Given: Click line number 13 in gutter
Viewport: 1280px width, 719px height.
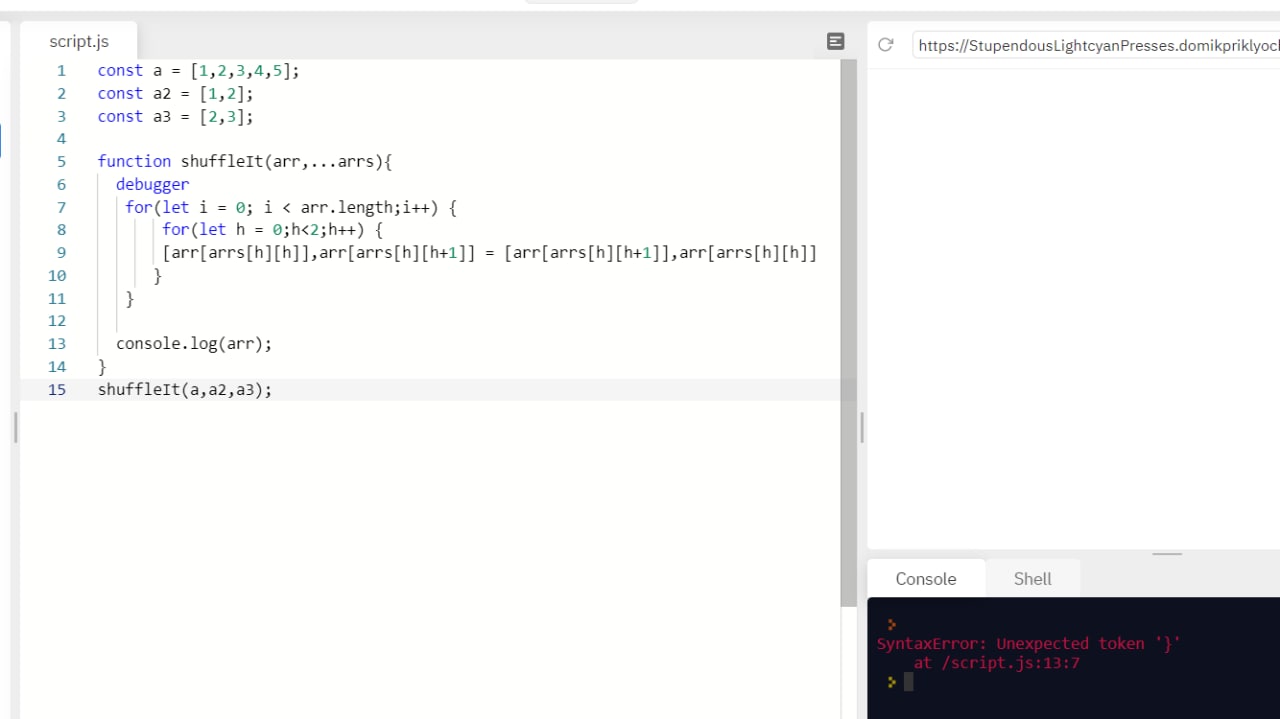Looking at the screenshot, I should tap(57, 343).
